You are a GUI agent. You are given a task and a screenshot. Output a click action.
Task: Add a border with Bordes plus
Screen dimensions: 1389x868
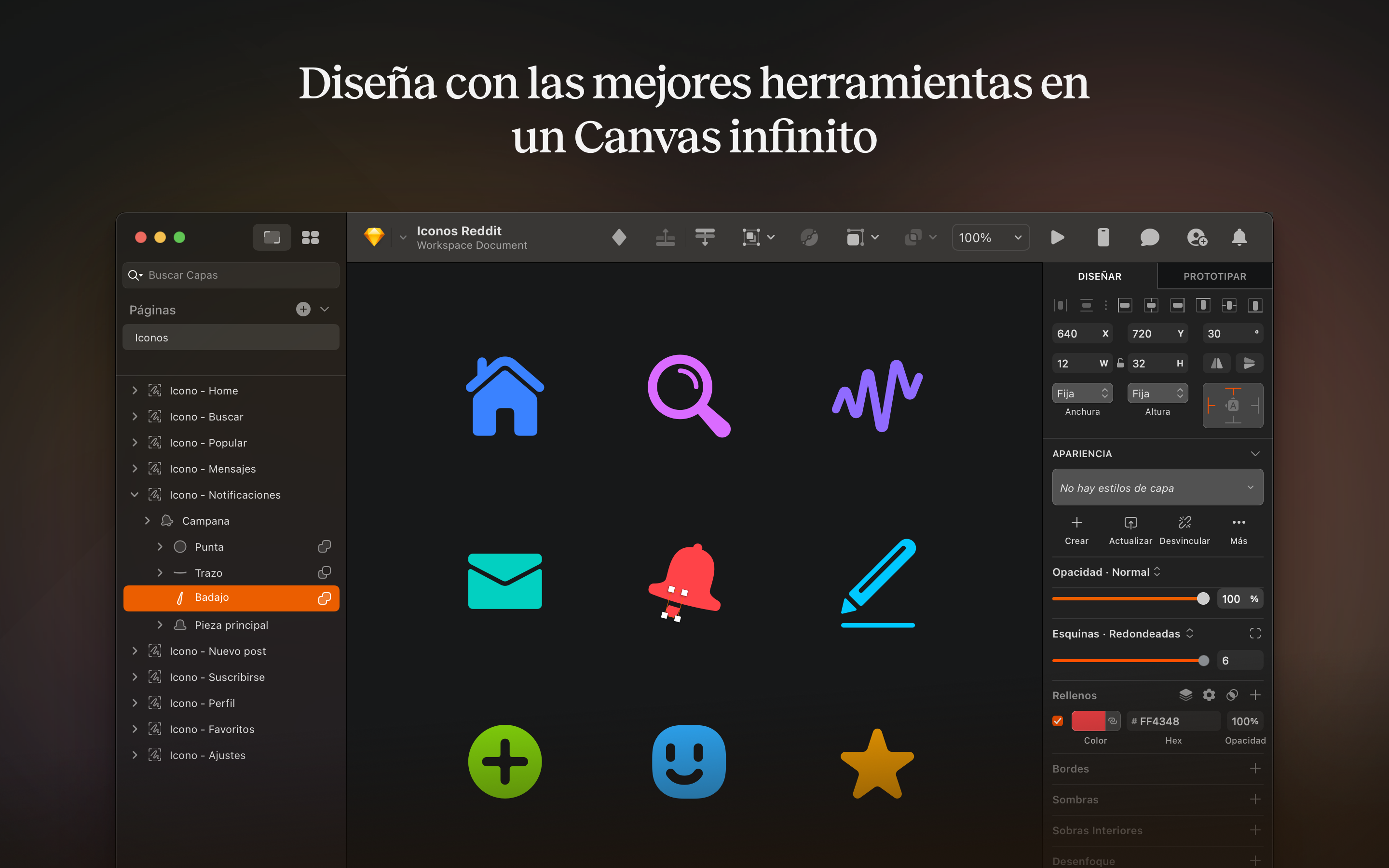click(x=1255, y=768)
